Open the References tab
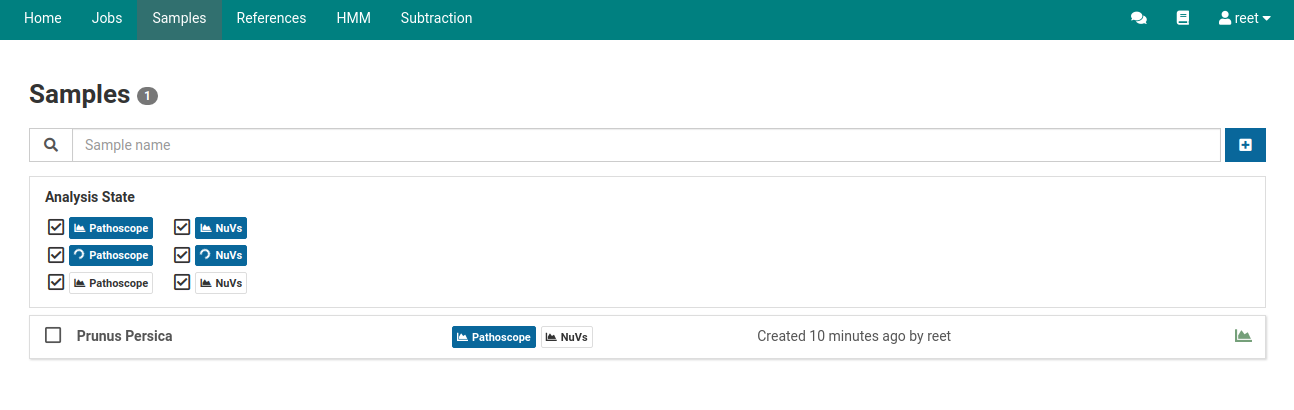Viewport: 1294px width, 410px height. (x=271, y=18)
